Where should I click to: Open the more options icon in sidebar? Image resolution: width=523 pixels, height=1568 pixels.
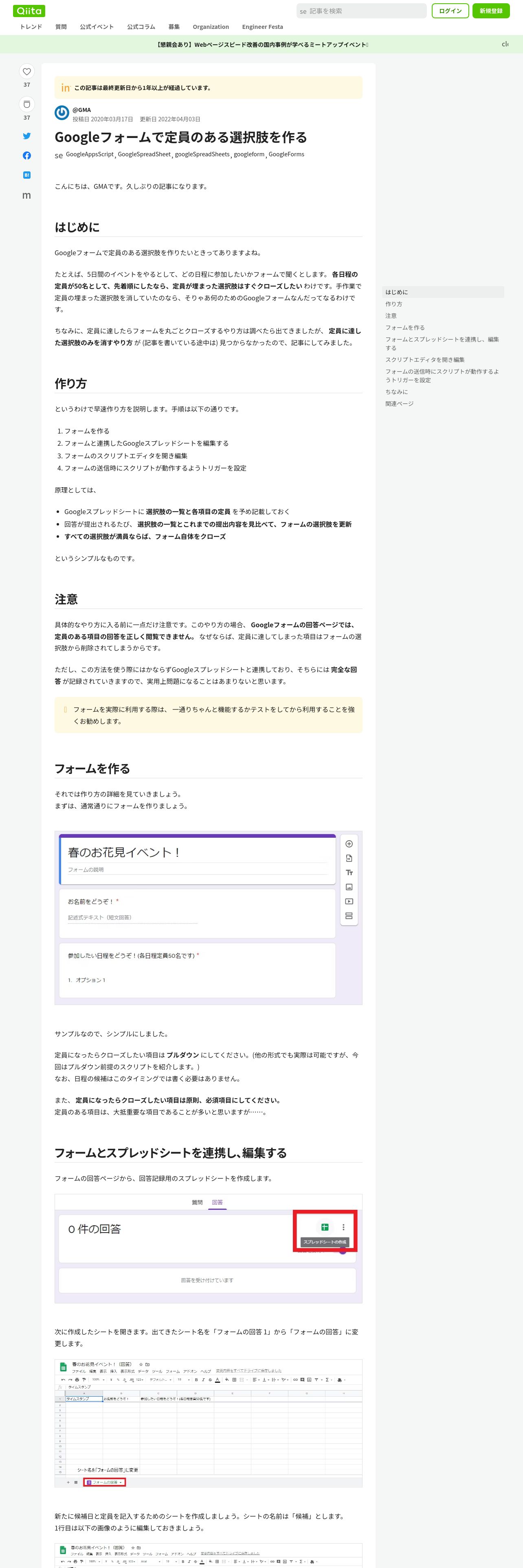point(27,195)
